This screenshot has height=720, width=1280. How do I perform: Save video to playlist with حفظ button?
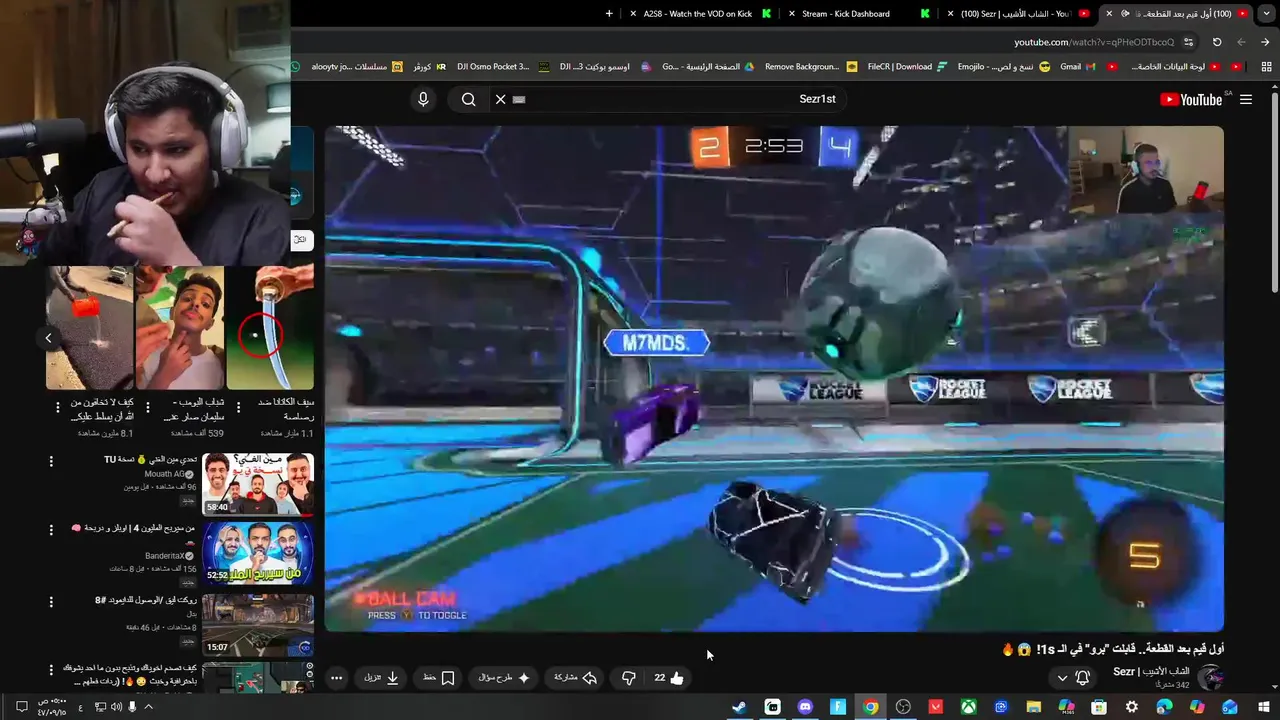tap(438, 678)
